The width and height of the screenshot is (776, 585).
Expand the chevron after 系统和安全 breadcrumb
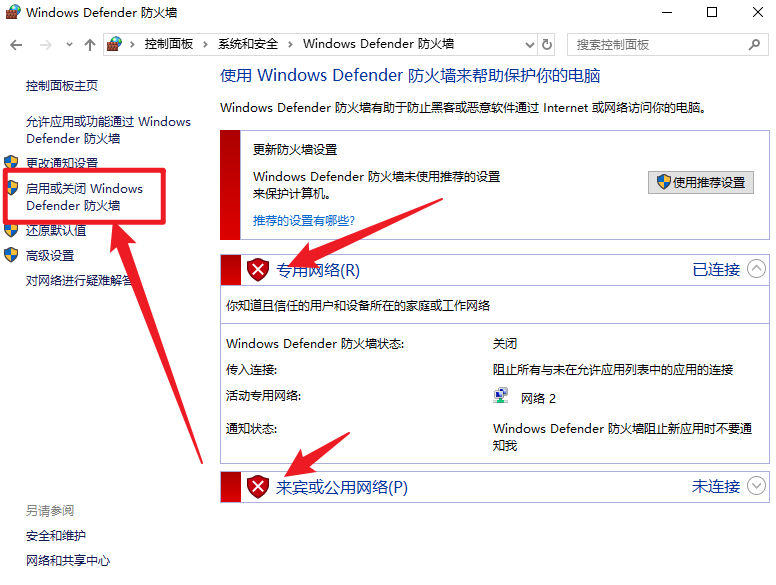291,45
